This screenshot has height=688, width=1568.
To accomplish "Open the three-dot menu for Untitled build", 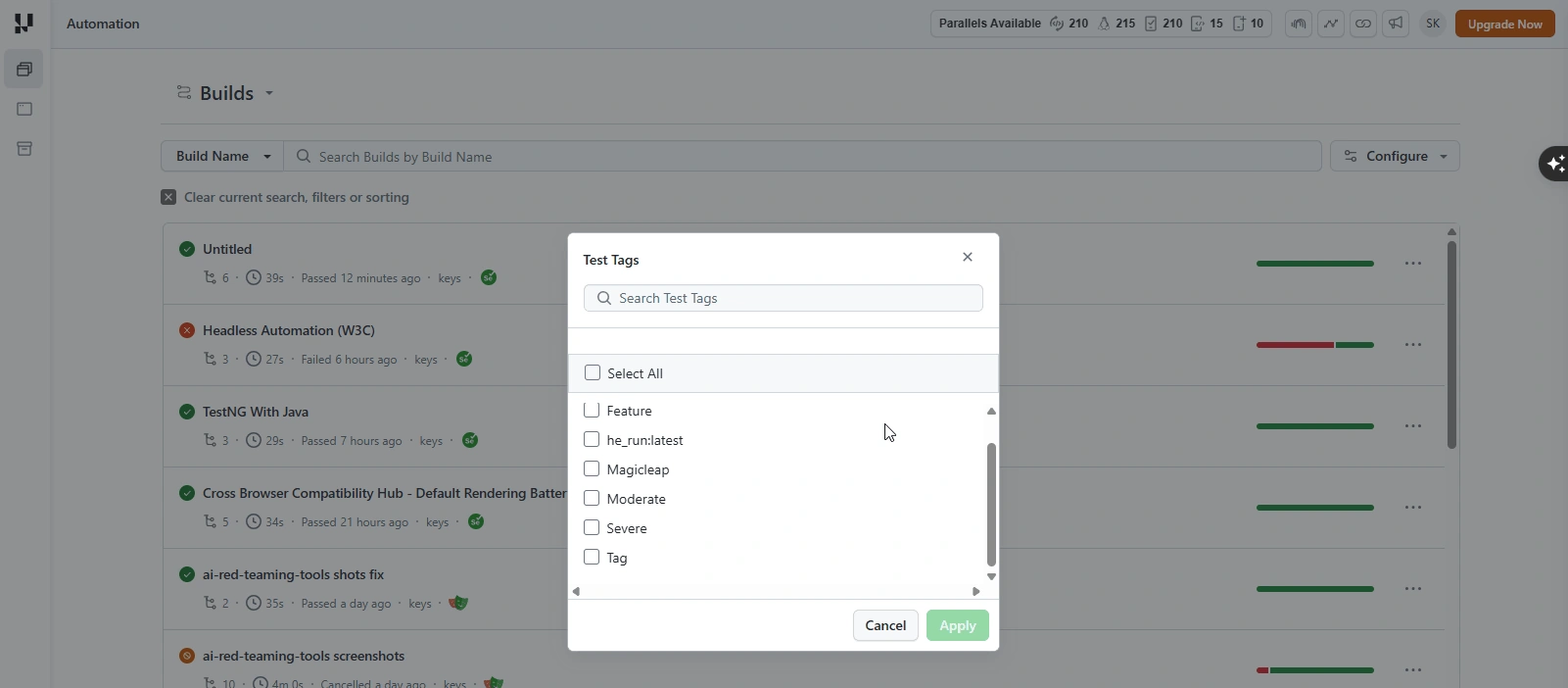I will (1413, 264).
